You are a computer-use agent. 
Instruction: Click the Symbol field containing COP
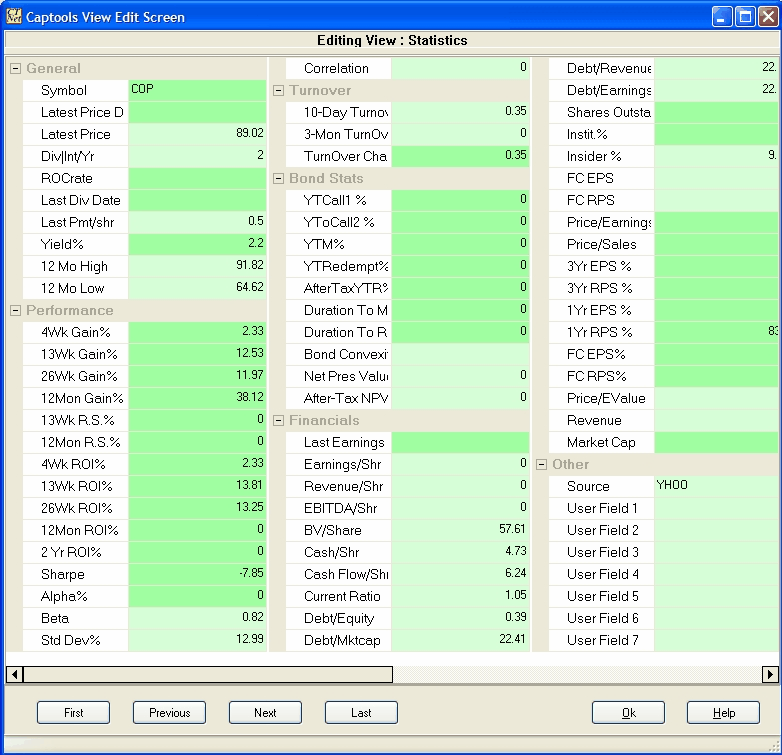[x=197, y=90]
